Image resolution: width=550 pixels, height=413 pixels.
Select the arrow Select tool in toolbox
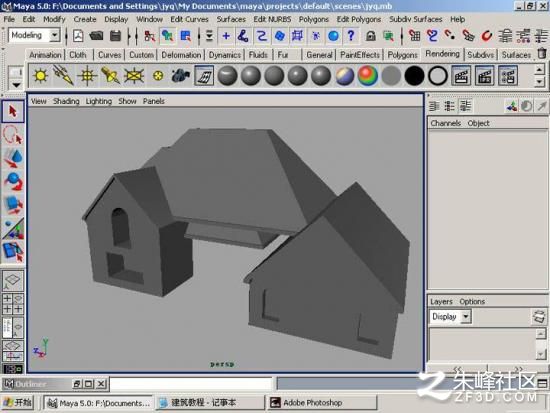click(13, 112)
